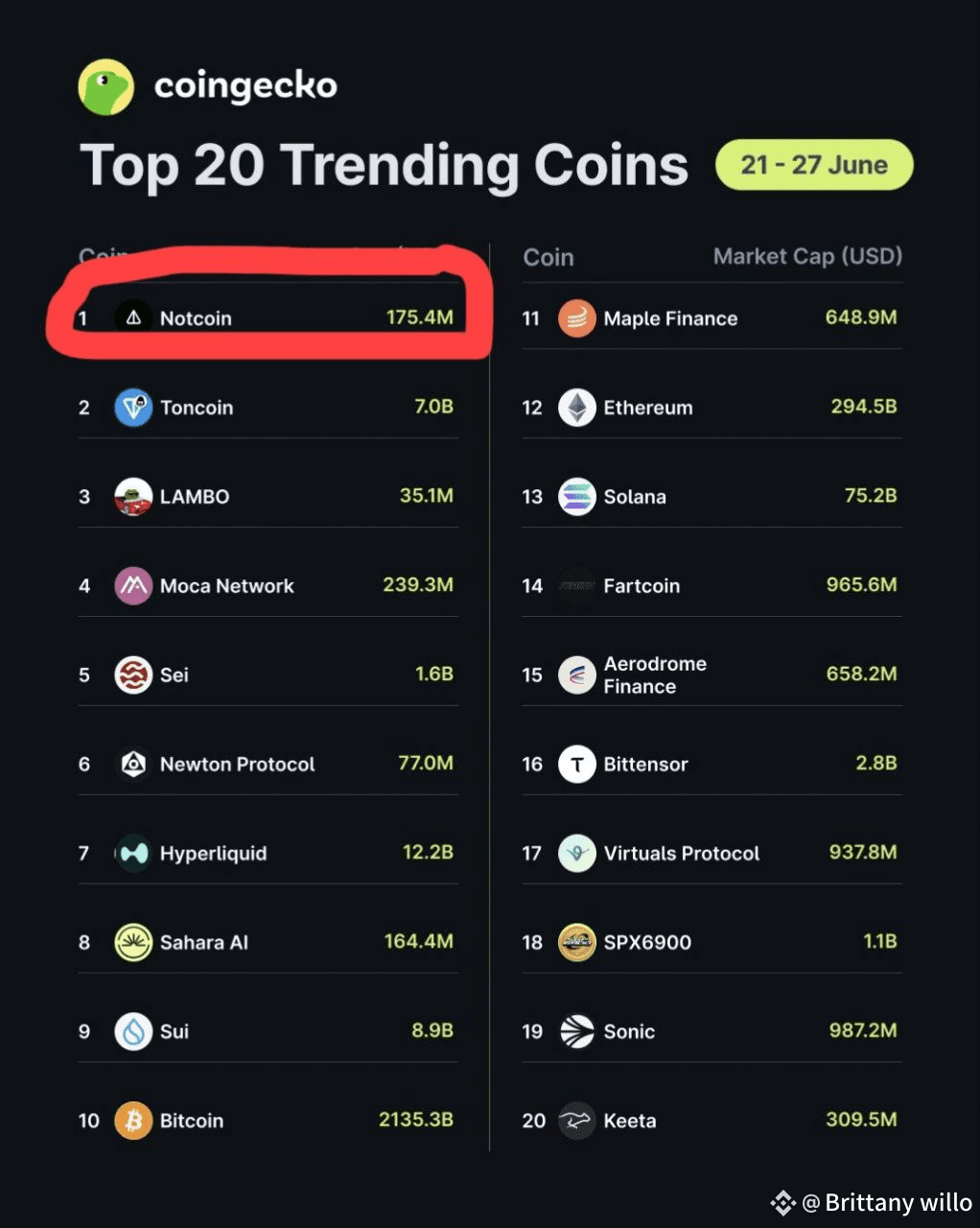Select the Sahara AI icon
This screenshot has width=980, height=1228.
(x=133, y=942)
